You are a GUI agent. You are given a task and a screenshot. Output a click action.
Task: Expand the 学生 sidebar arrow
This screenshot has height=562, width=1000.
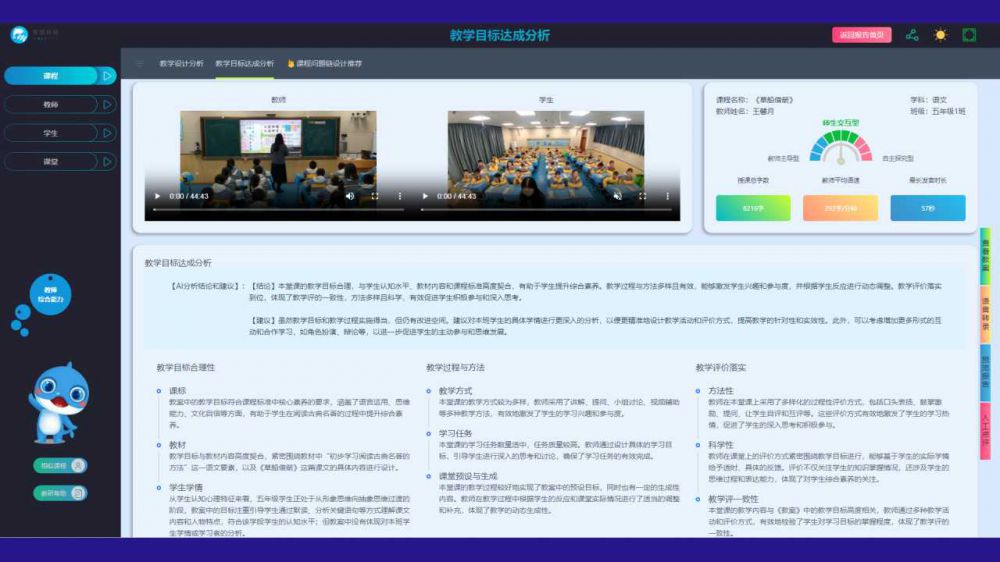point(108,132)
